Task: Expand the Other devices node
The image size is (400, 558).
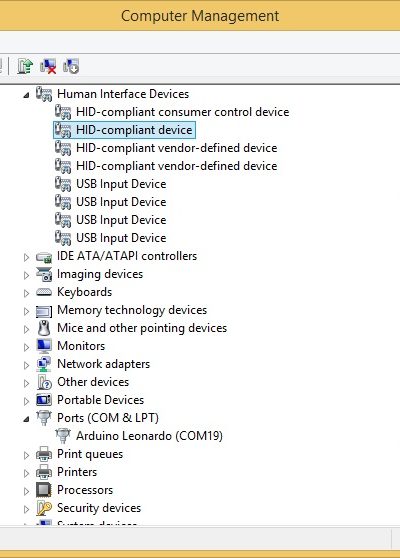Action: point(26,383)
